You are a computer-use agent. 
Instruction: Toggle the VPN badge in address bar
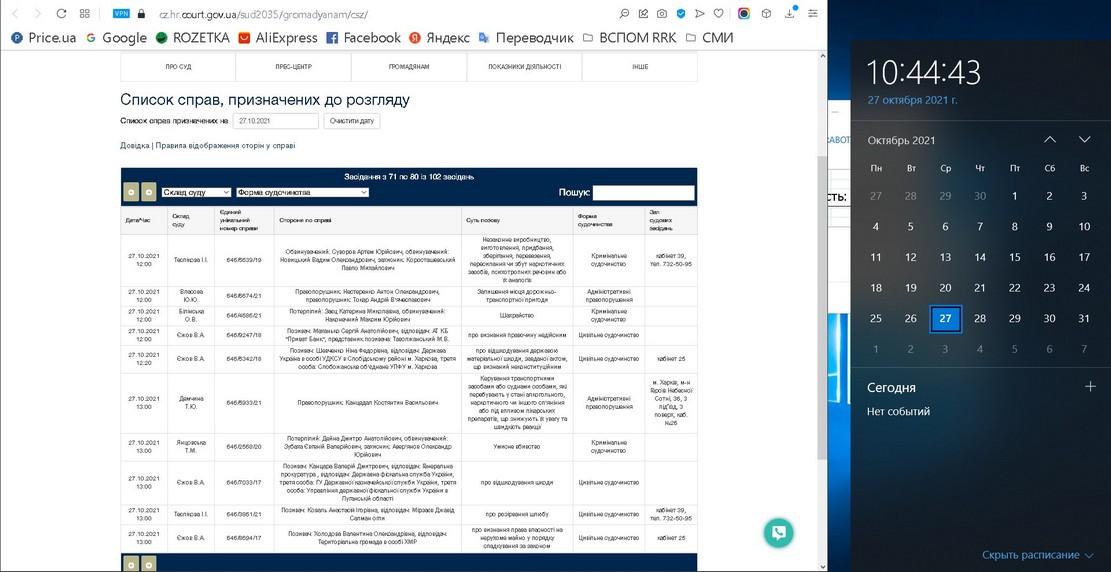(x=121, y=13)
